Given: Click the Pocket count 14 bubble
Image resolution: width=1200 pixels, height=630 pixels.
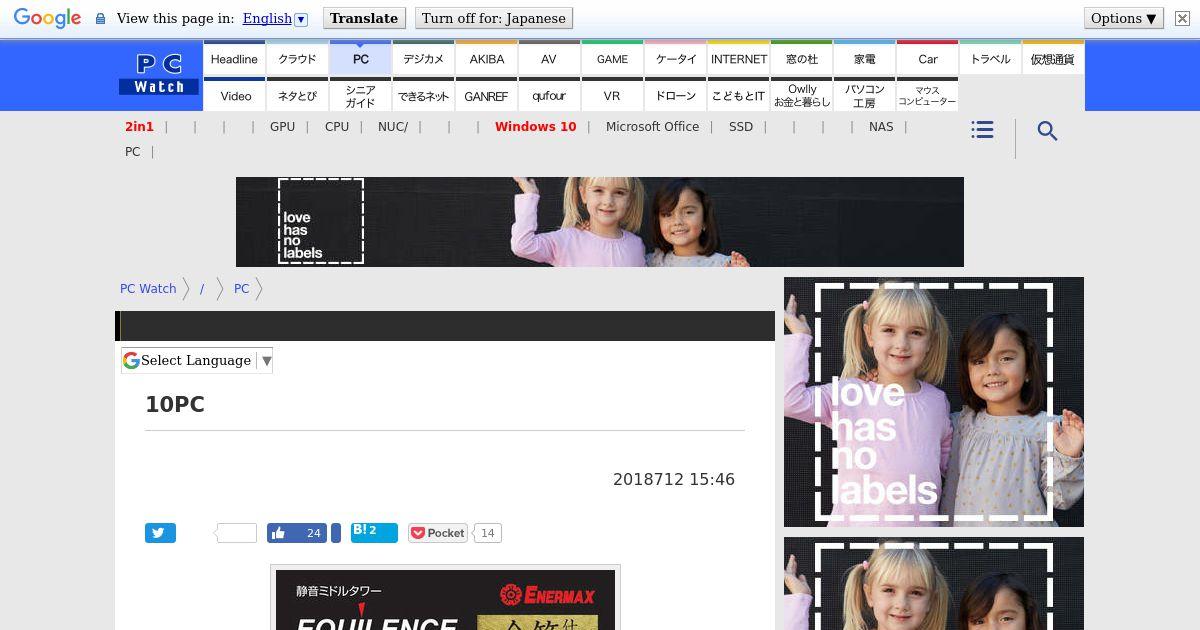Looking at the screenshot, I should 487,533.
